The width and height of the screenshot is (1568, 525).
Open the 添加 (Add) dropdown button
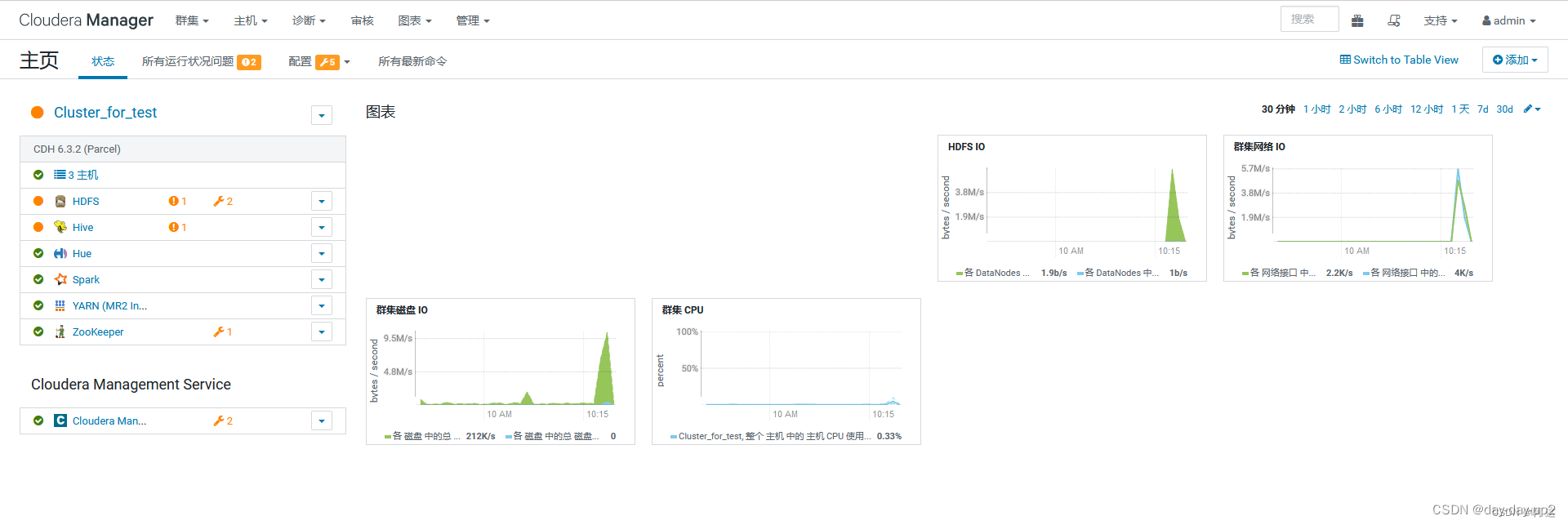(1515, 60)
